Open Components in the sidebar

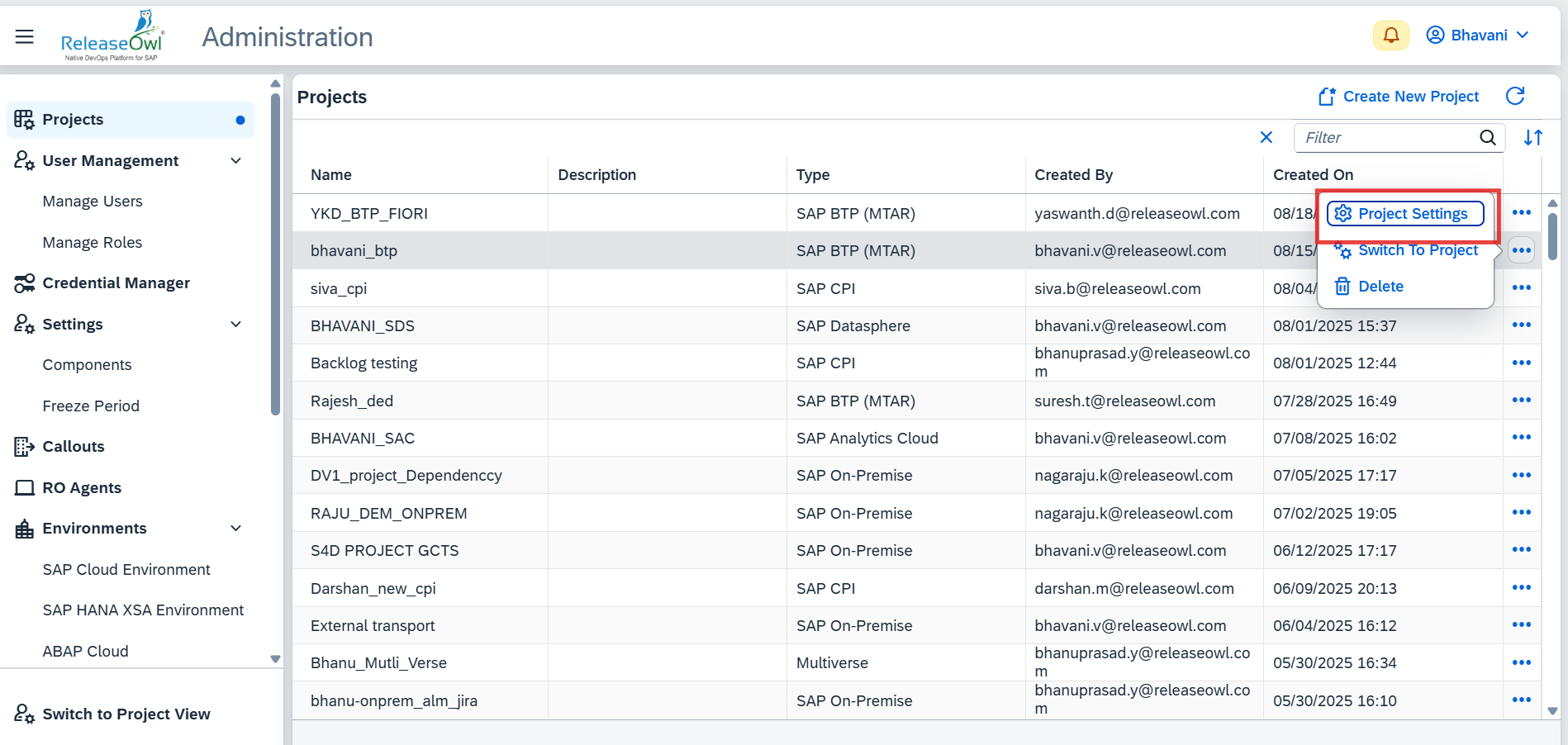[x=87, y=365]
